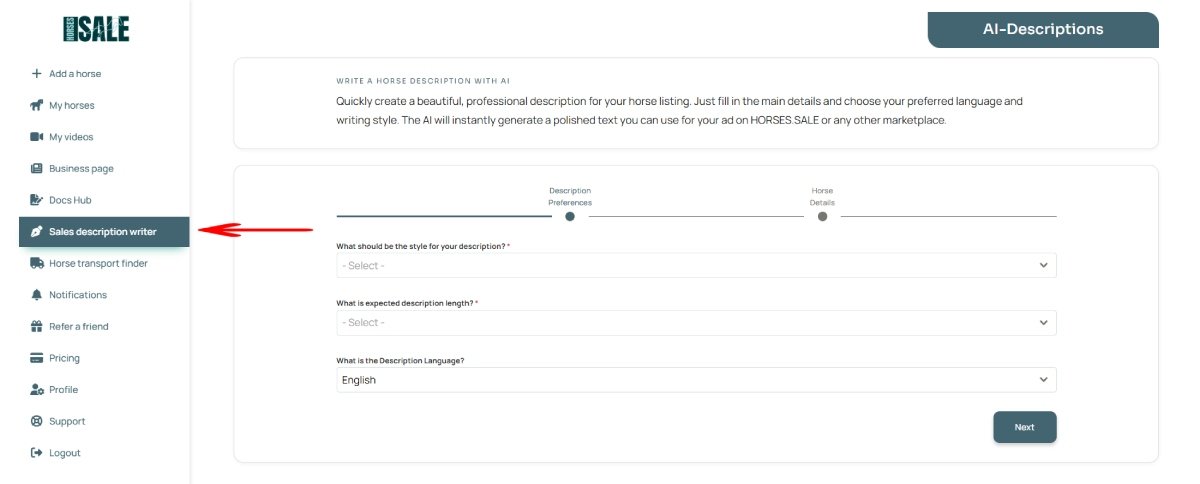1200x484 pixels.
Task: Click the video camera icon for My videos
Action: click(37, 137)
